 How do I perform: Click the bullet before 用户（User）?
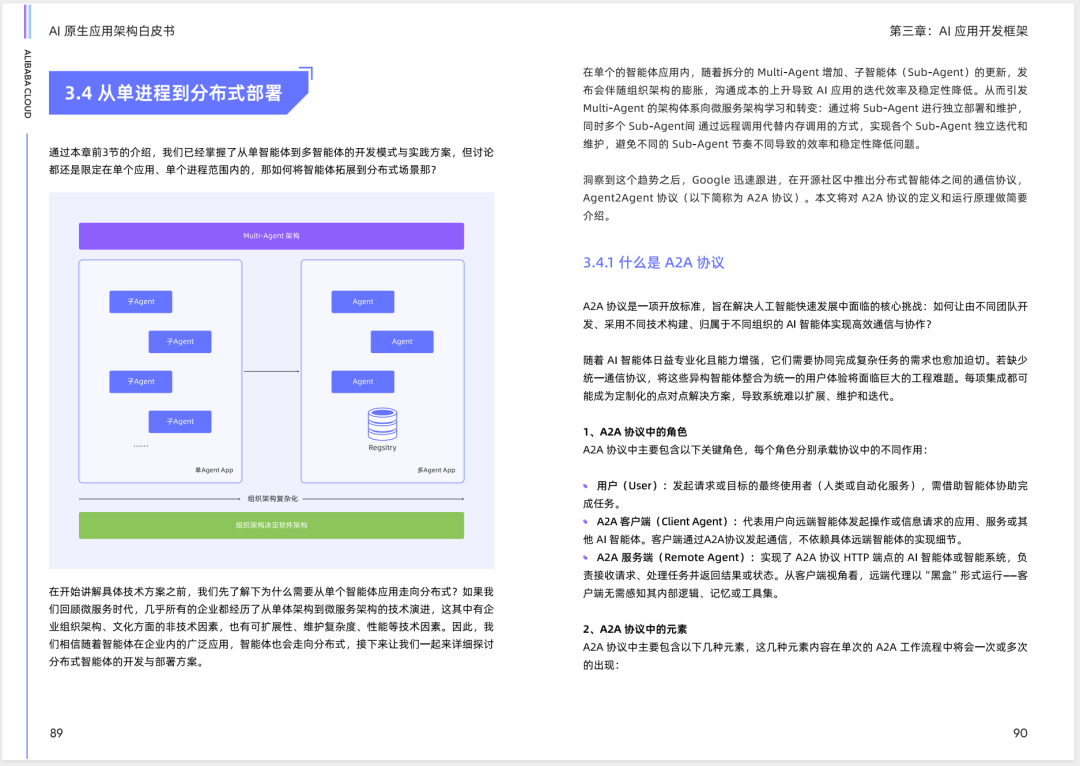[585, 486]
